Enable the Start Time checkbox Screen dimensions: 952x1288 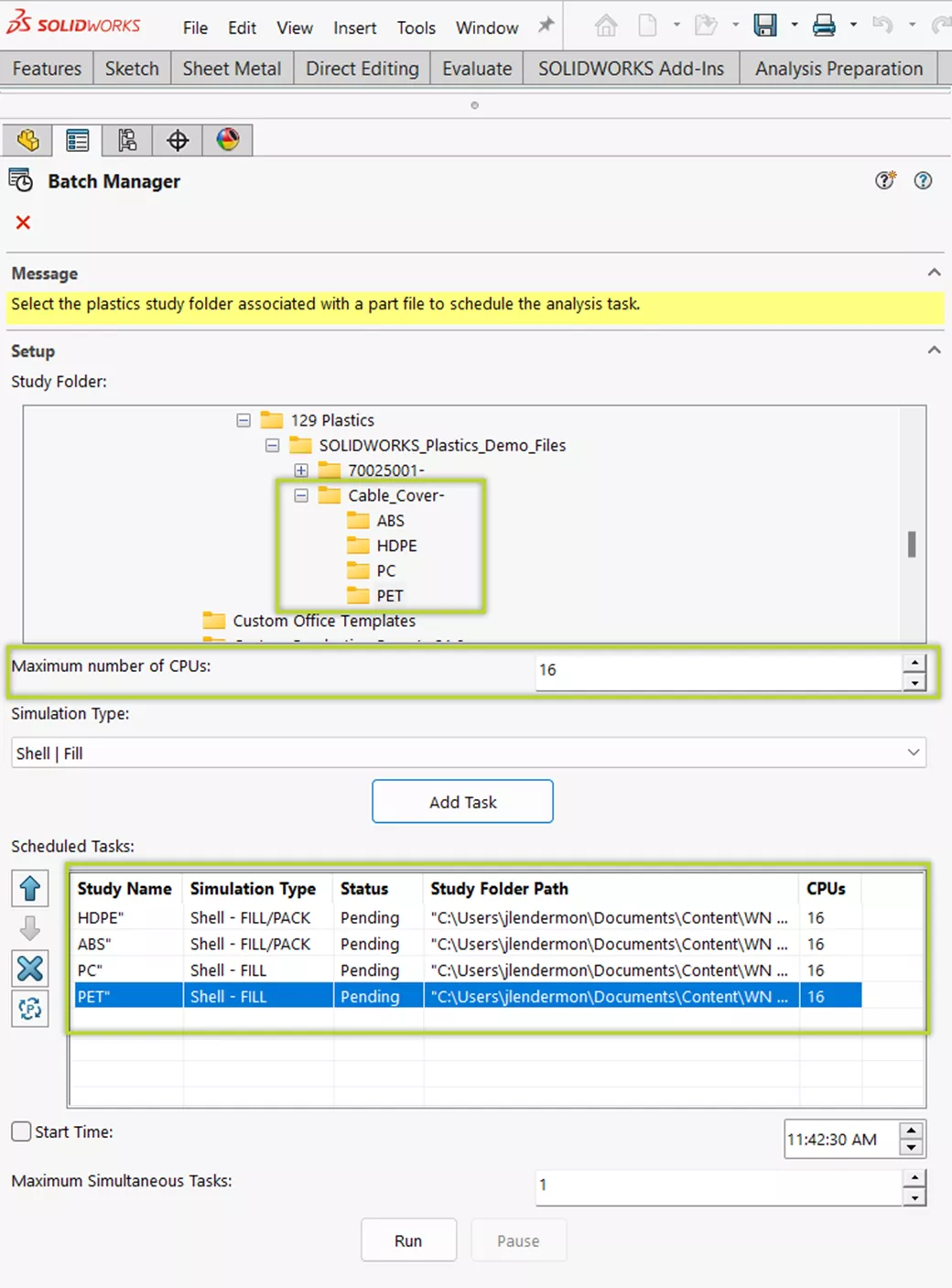coord(22,1131)
